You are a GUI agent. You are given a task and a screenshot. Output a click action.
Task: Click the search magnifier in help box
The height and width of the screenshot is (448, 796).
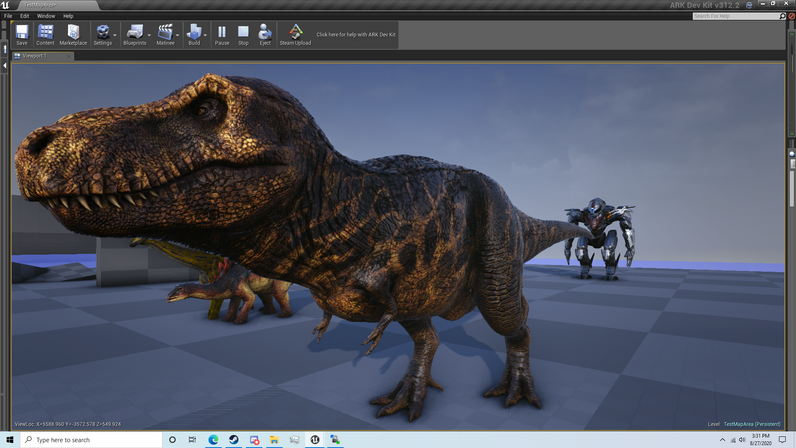point(782,16)
